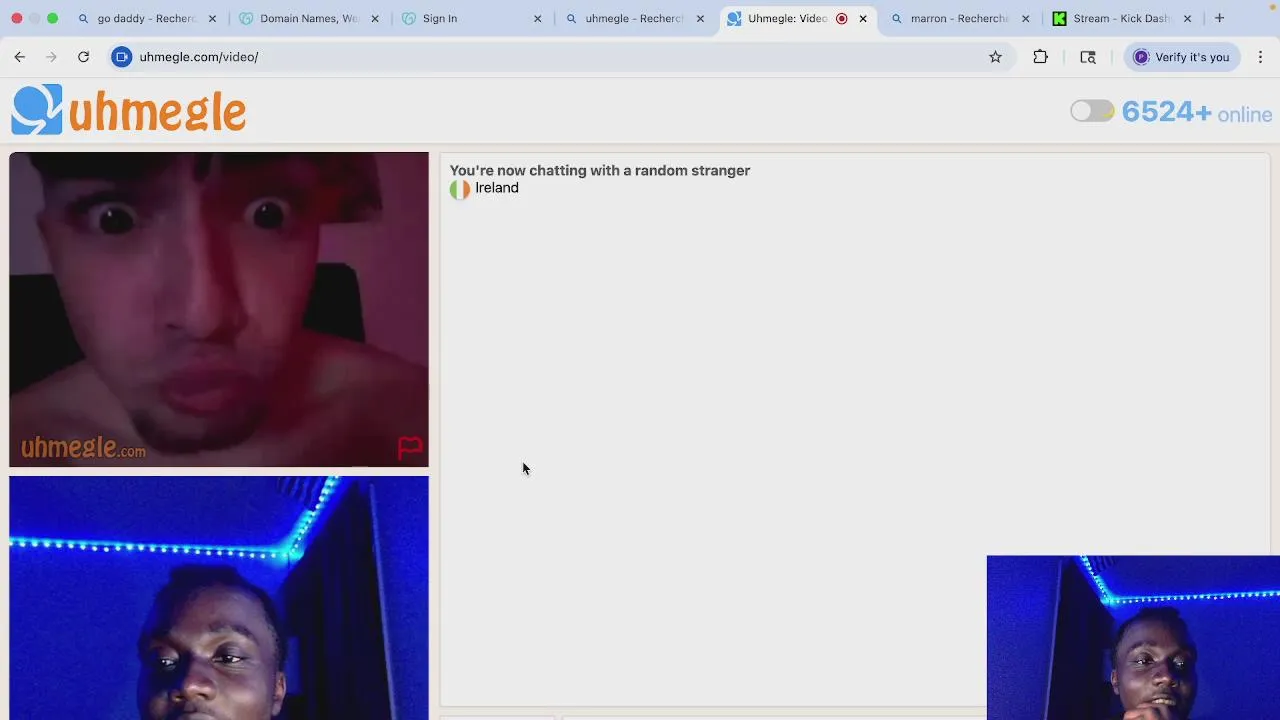Click your own webcam video feed

[x=219, y=598]
